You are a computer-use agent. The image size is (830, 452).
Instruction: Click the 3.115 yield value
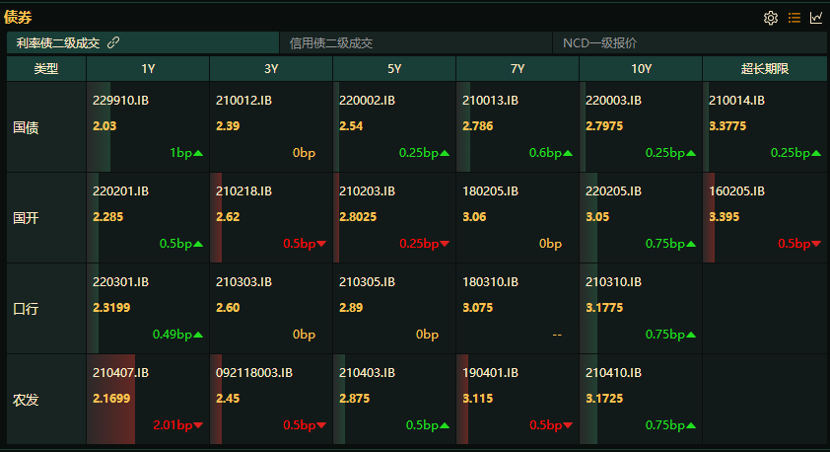[477, 399]
